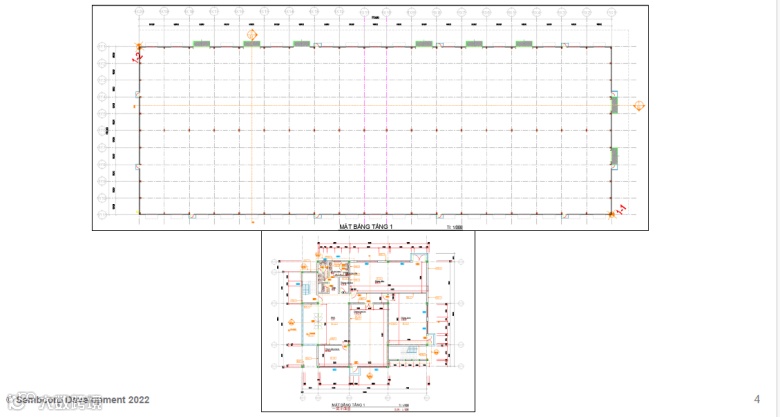780x417 pixels.
Task: Click the Sembcorp Development 2022 copyright text
Action: (x=78, y=400)
